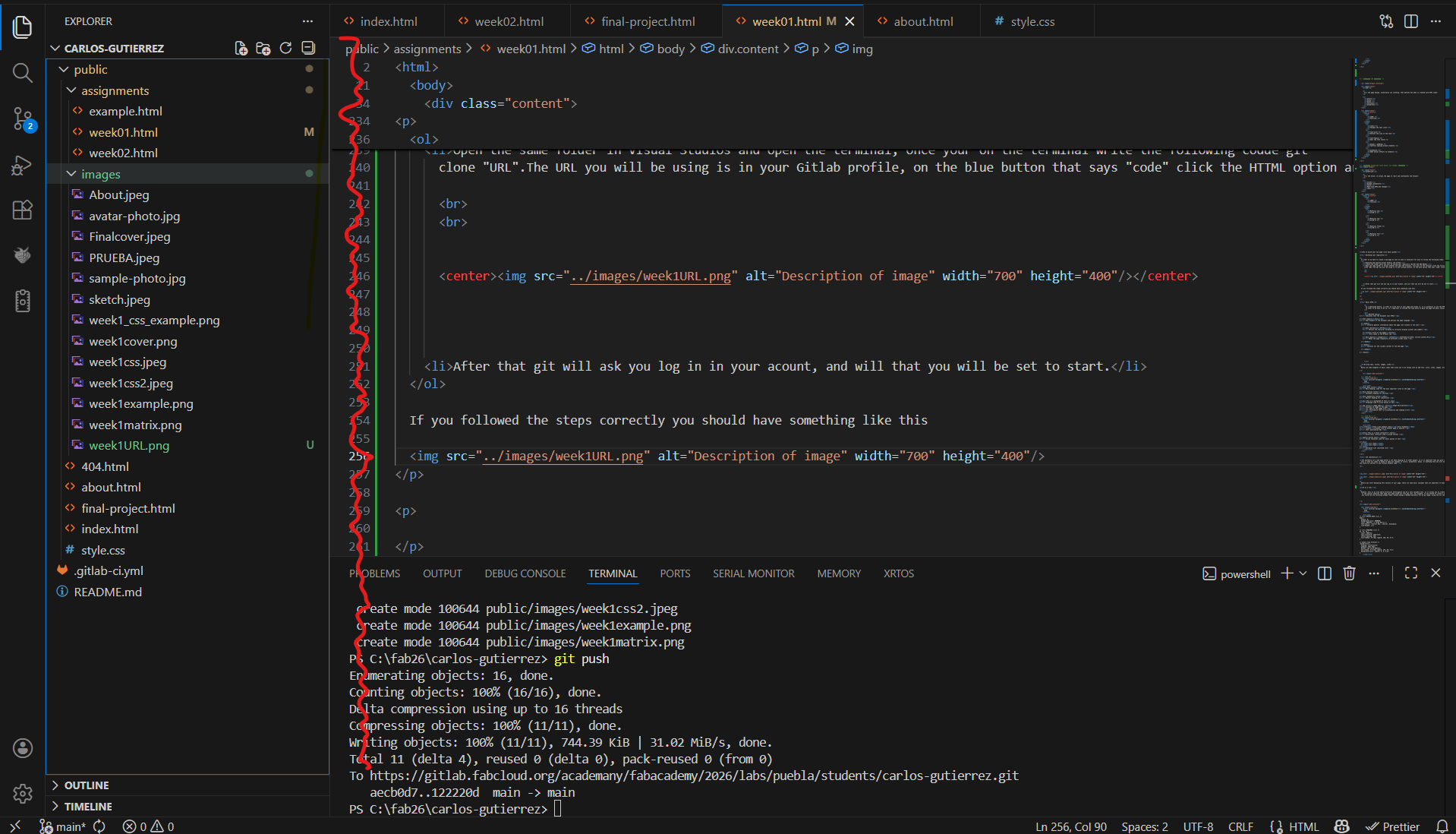Synchronize changes from the status bar
Screen dimensions: 1456x834
pyautogui.click(x=99, y=826)
